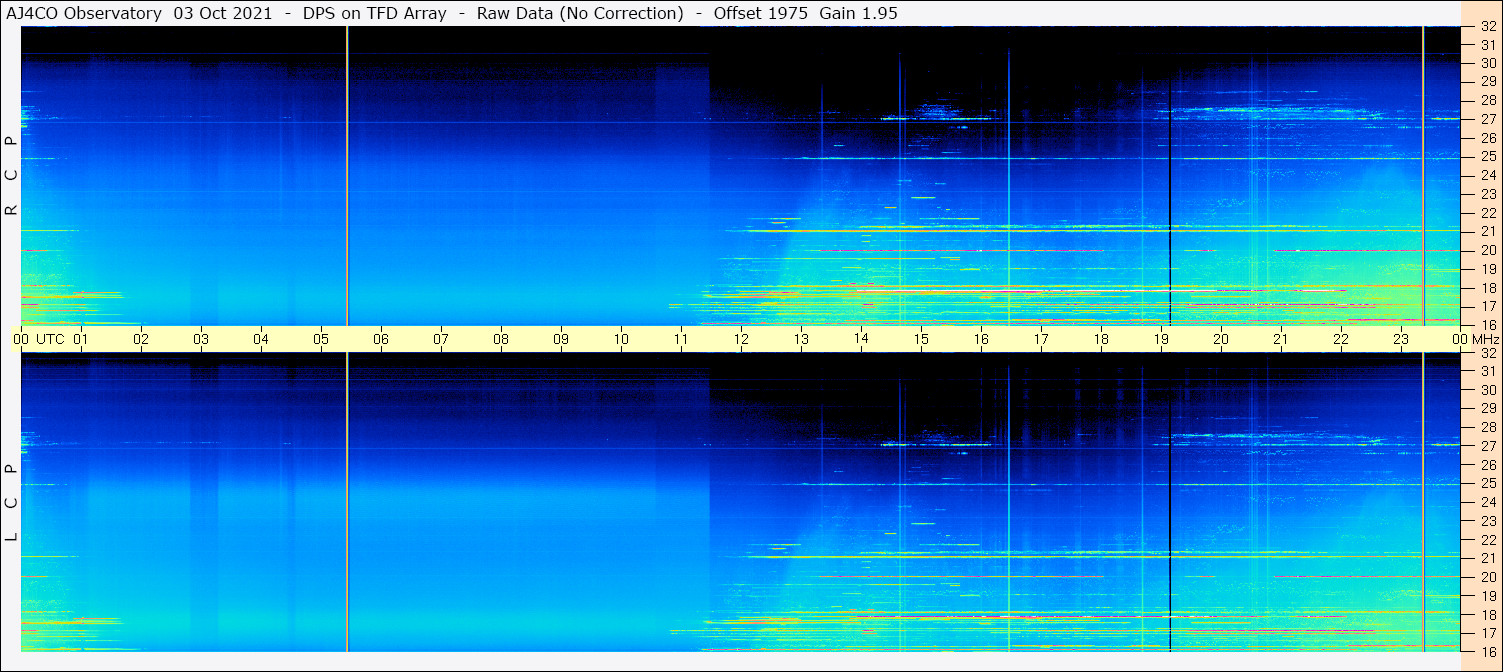The image size is (1503, 672).
Task: Click hour label "22" on time axis
Action: pos(1341,339)
